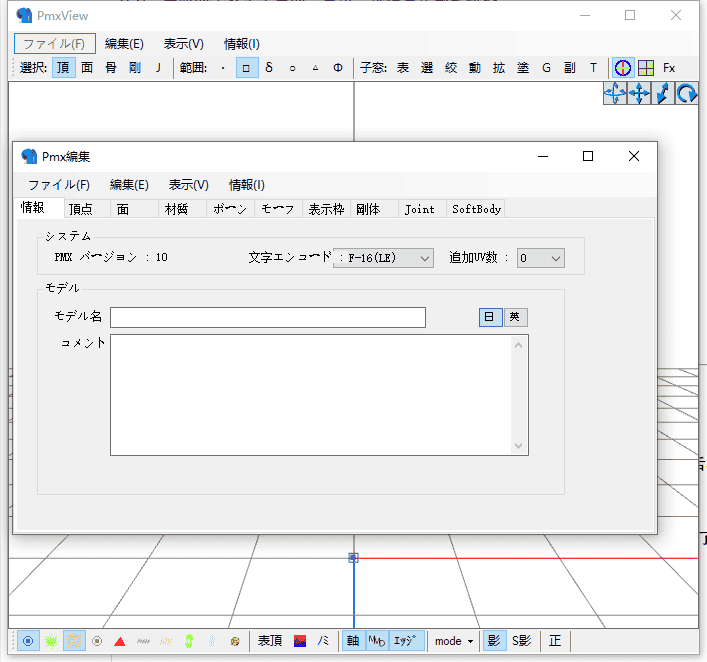707x662 pixels.
Task: Toggle blue circle vertex display icon
Action: coord(28,641)
